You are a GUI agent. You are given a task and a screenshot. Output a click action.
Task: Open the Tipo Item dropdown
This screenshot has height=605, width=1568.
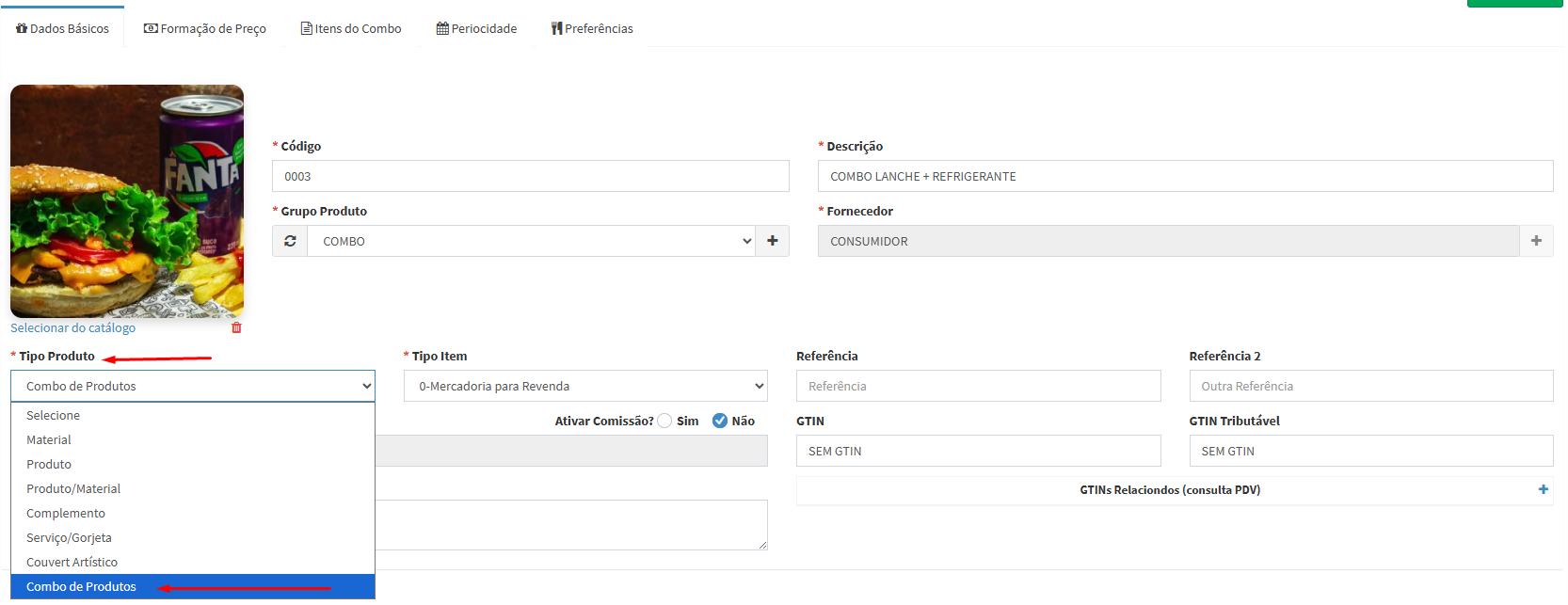tap(584, 387)
